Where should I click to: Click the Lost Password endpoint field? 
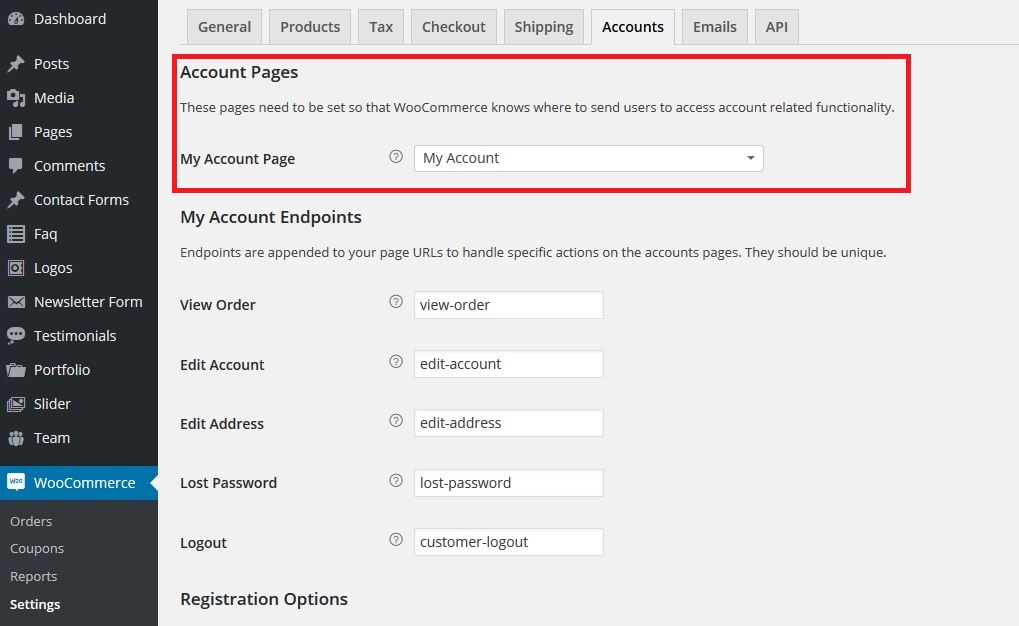click(509, 483)
